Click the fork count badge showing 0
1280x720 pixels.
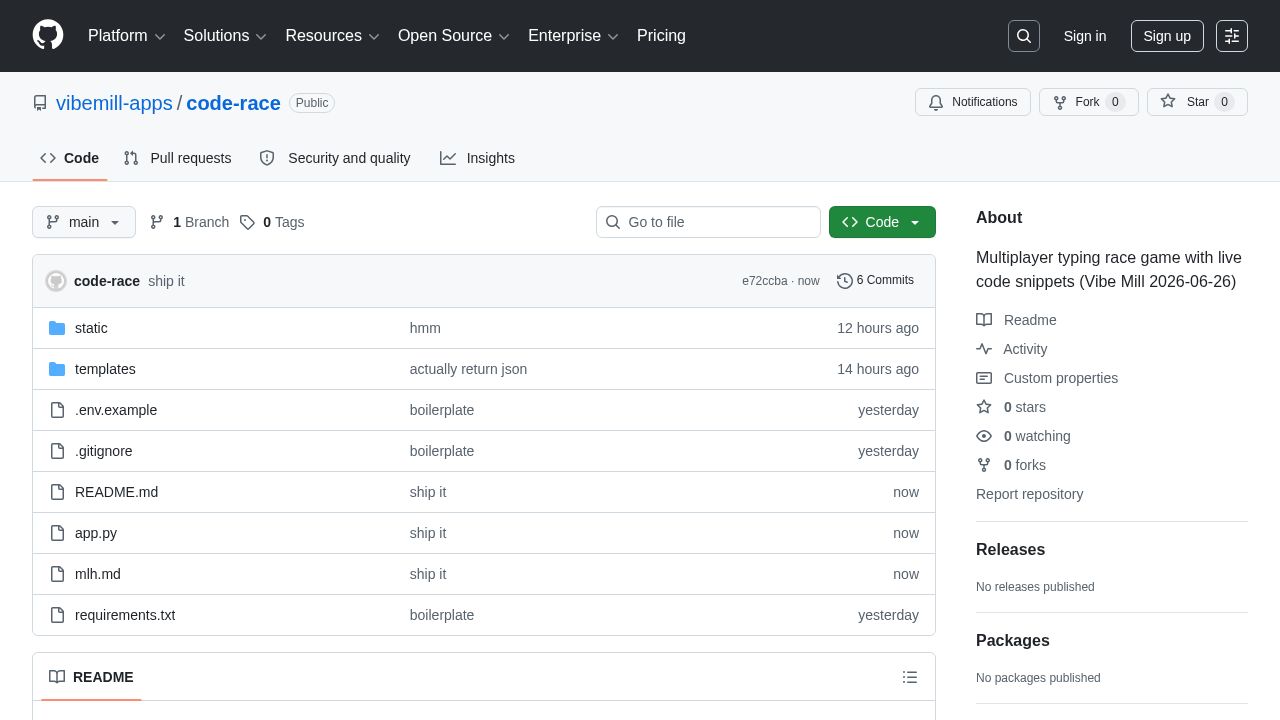(x=1115, y=102)
